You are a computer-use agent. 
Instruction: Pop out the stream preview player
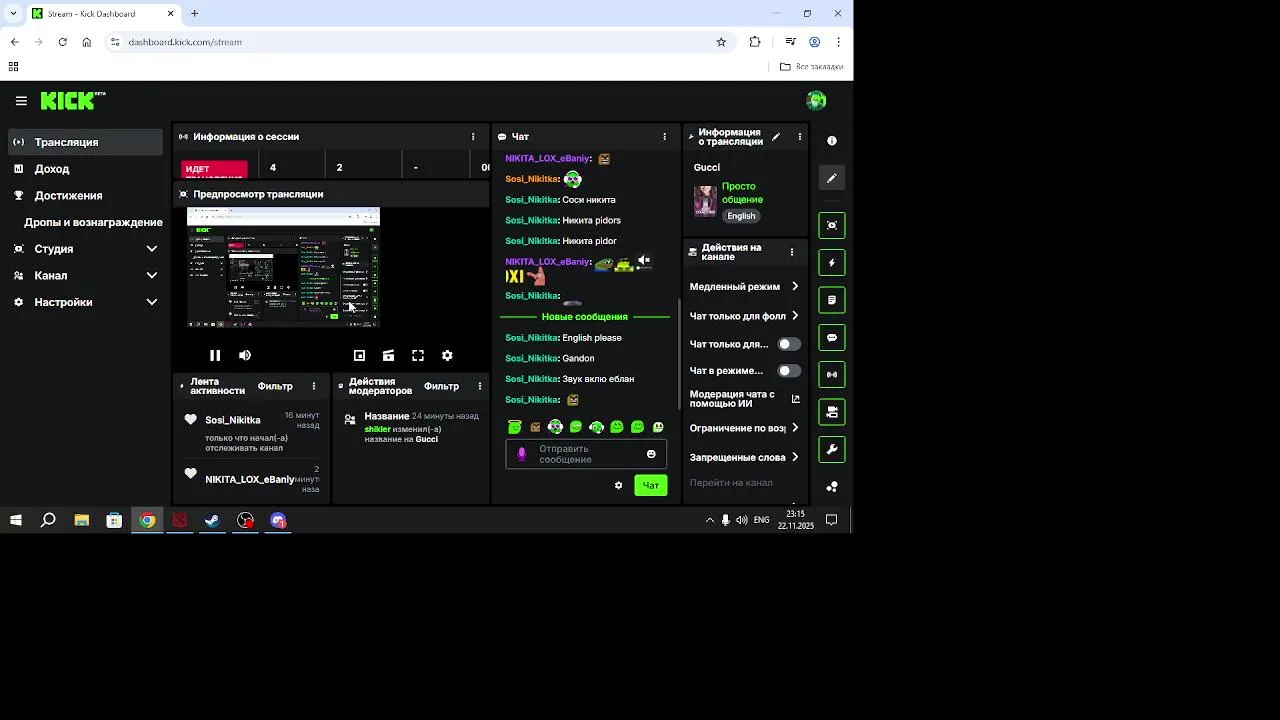coord(359,355)
